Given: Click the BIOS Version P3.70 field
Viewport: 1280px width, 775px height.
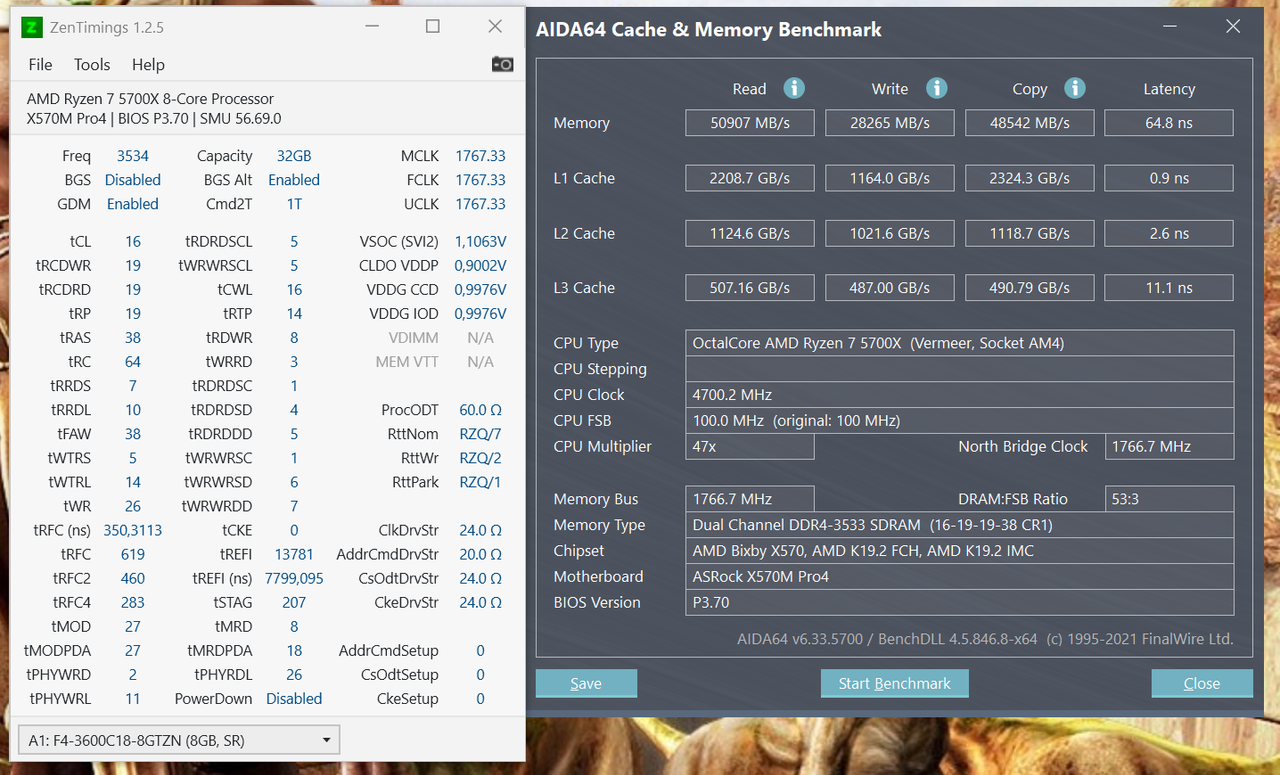Looking at the screenshot, I should pyautogui.click(x=959, y=603).
